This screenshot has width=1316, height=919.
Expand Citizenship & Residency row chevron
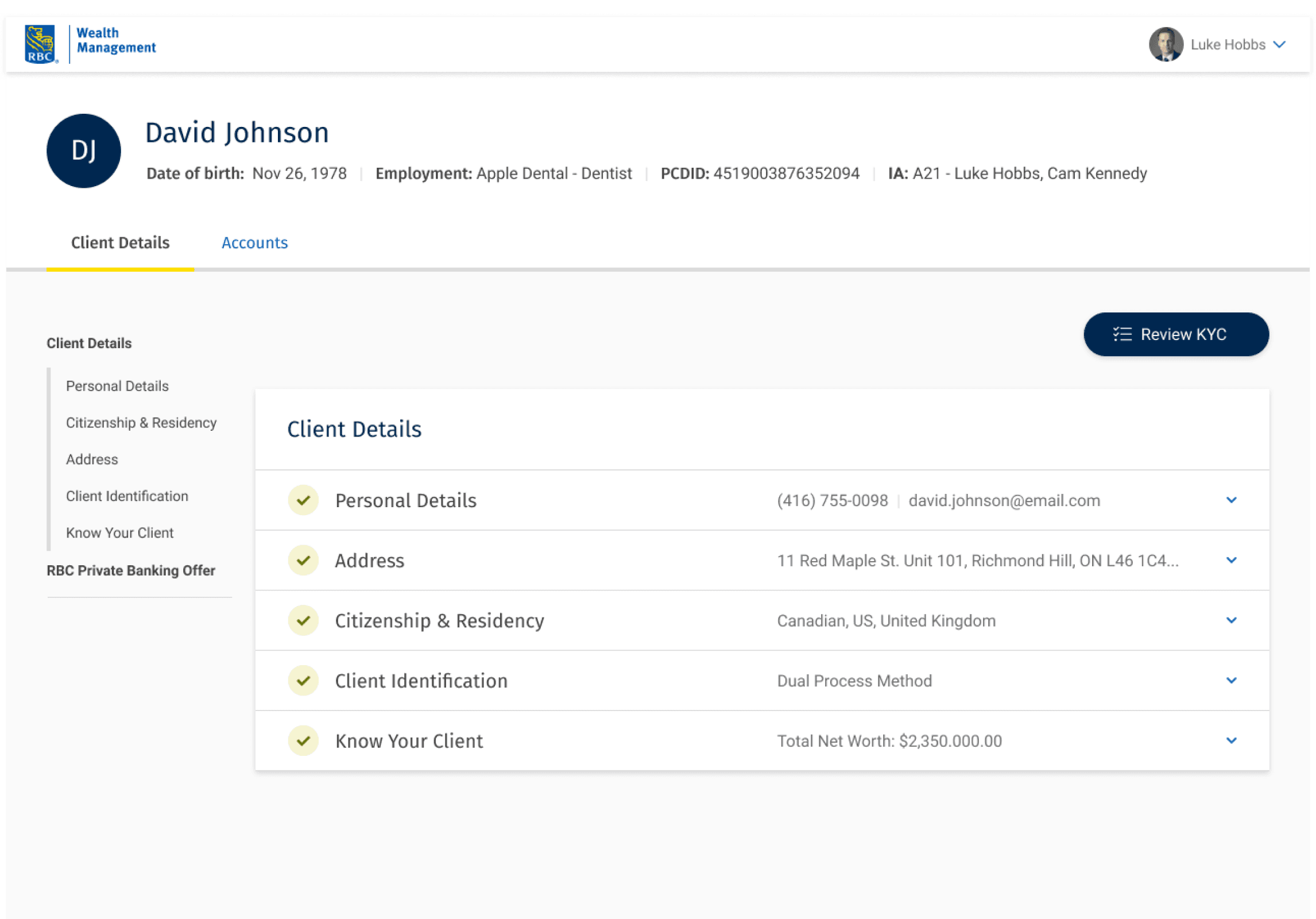pyautogui.click(x=1231, y=620)
